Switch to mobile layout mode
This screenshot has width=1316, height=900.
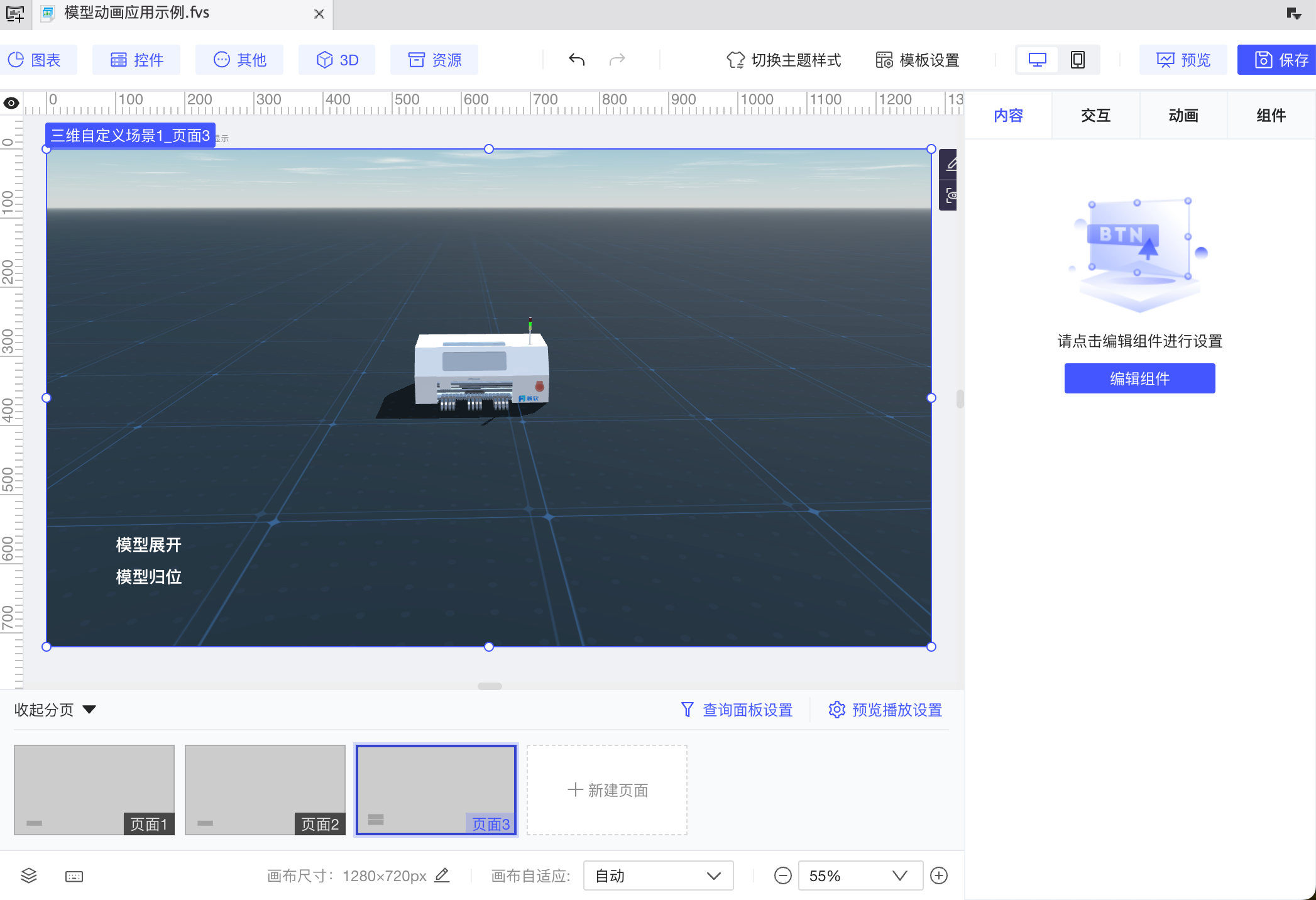pos(1078,60)
